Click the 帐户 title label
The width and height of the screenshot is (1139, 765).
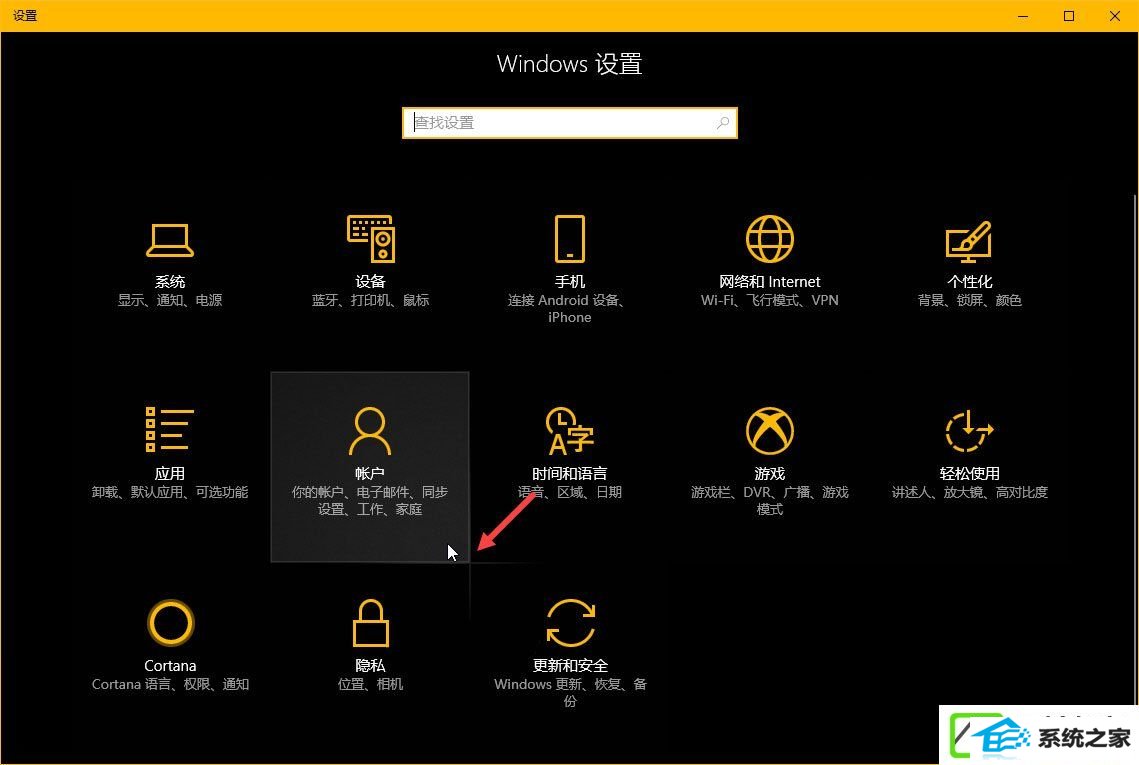pyautogui.click(x=370, y=473)
